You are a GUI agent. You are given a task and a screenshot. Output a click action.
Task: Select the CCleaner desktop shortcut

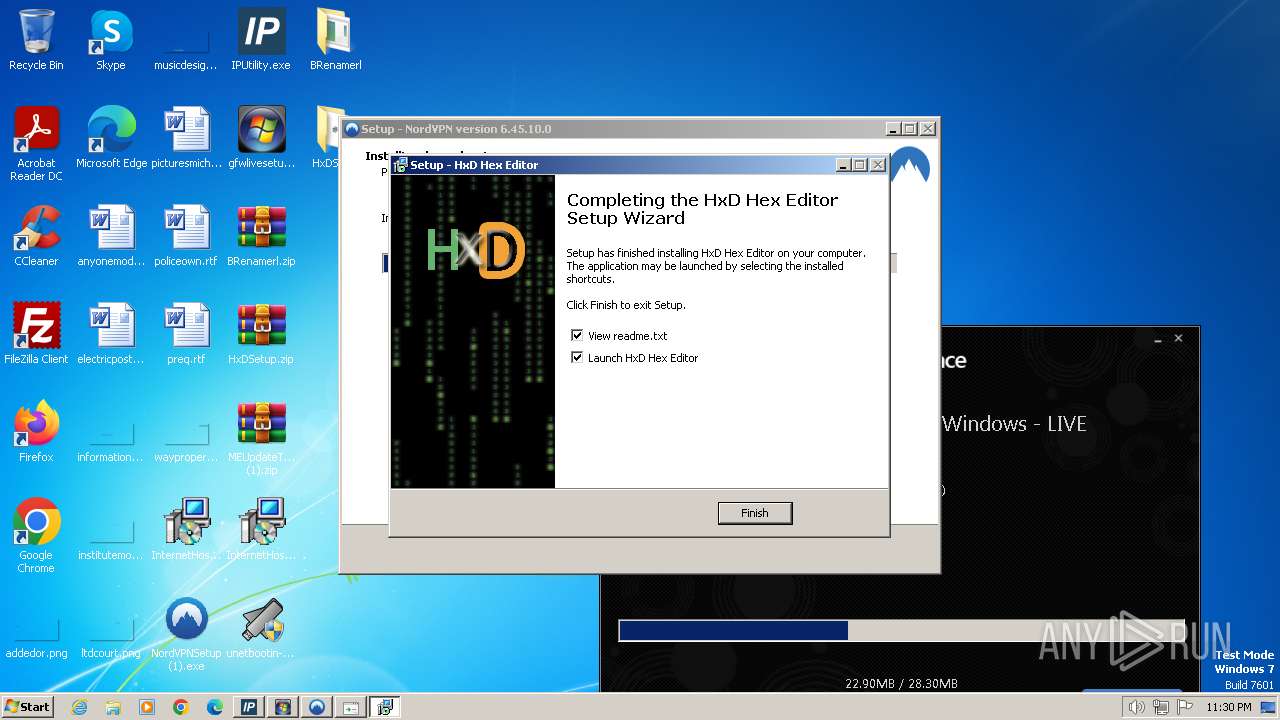(x=36, y=236)
